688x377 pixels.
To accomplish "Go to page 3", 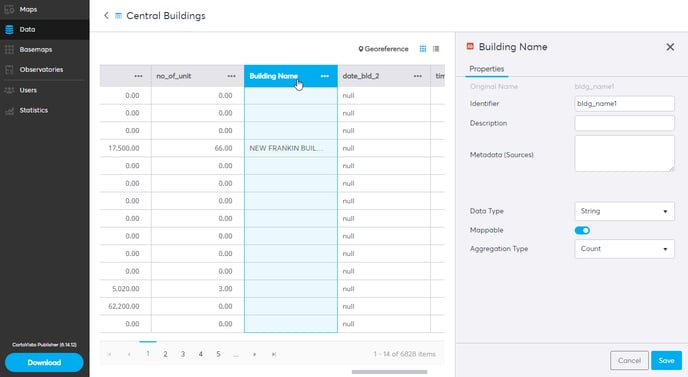I will pos(183,354).
